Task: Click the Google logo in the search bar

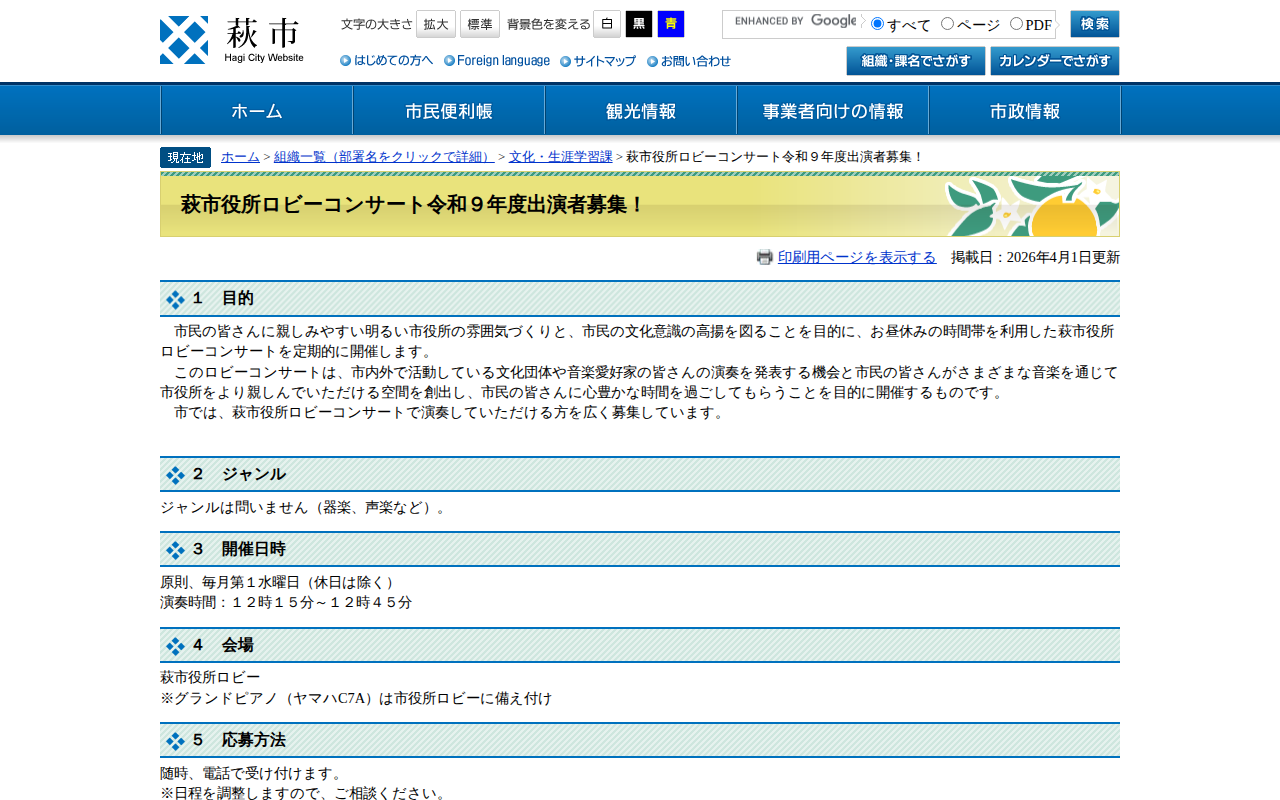Action: [x=832, y=21]
